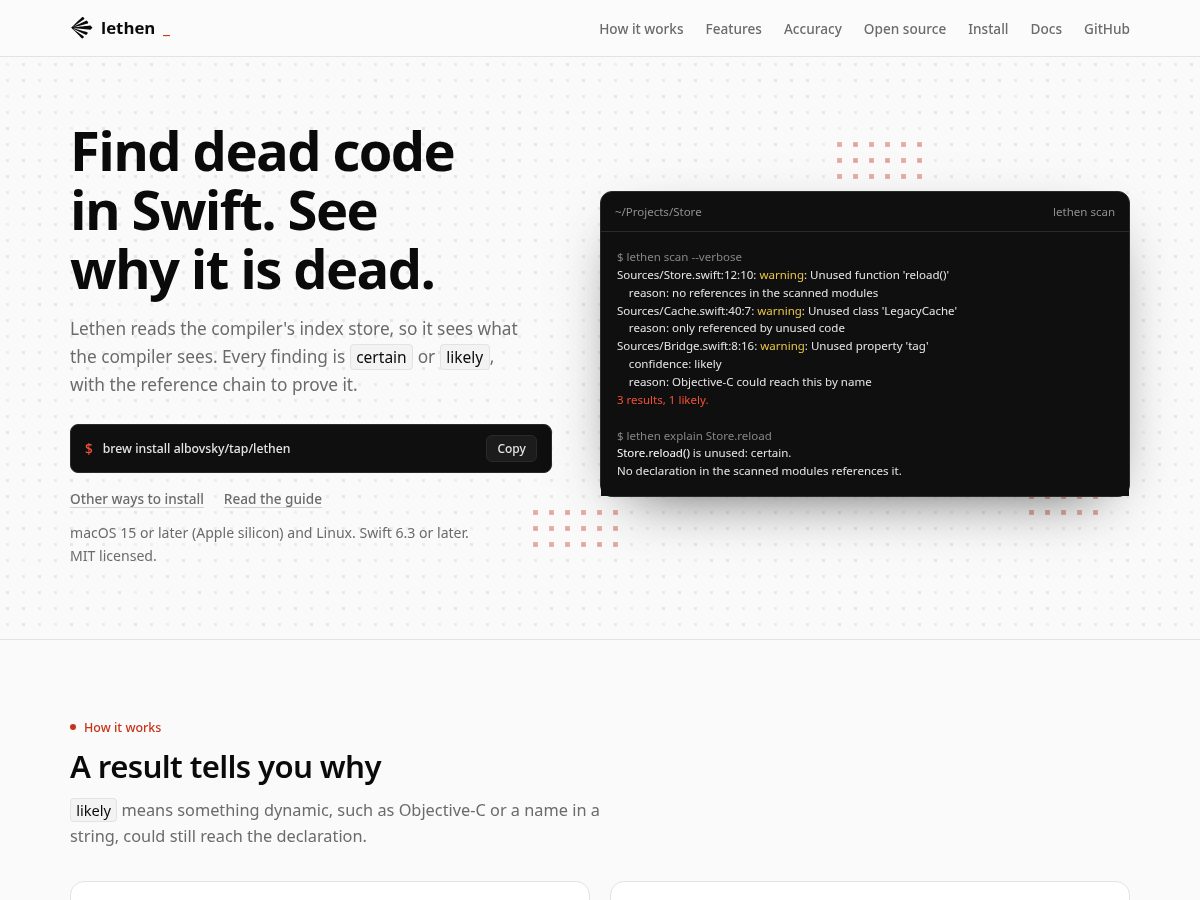Visit the GitHub link in the header
Viewport: 1200px width, 900px height.
tap(1106, 29)
